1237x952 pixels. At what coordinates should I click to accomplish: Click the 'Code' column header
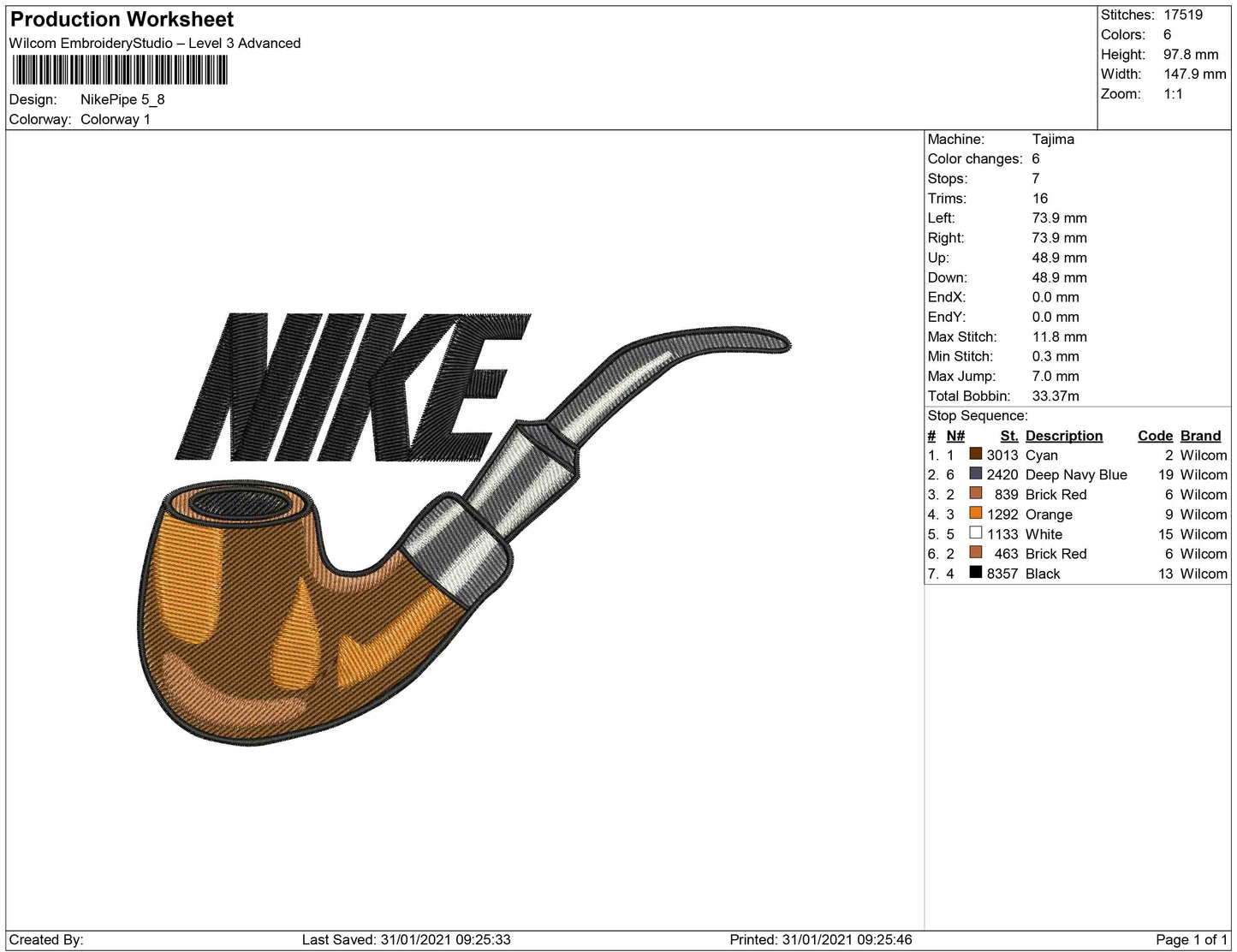tap(1156, 436)
